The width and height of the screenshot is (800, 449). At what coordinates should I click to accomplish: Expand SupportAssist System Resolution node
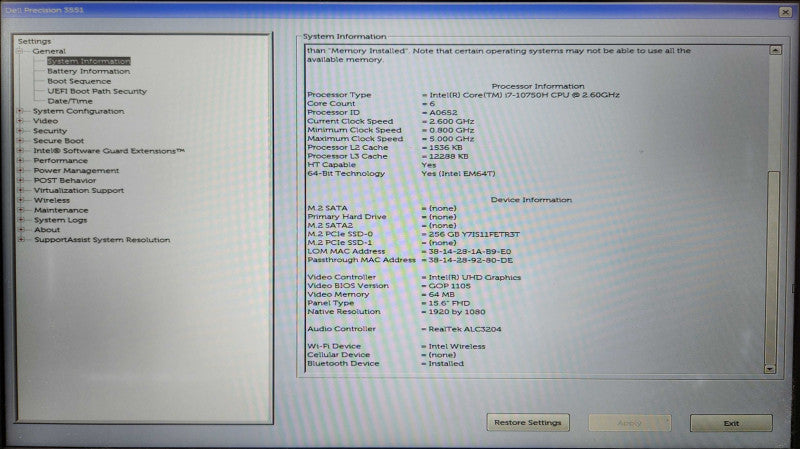coord(20,239)
